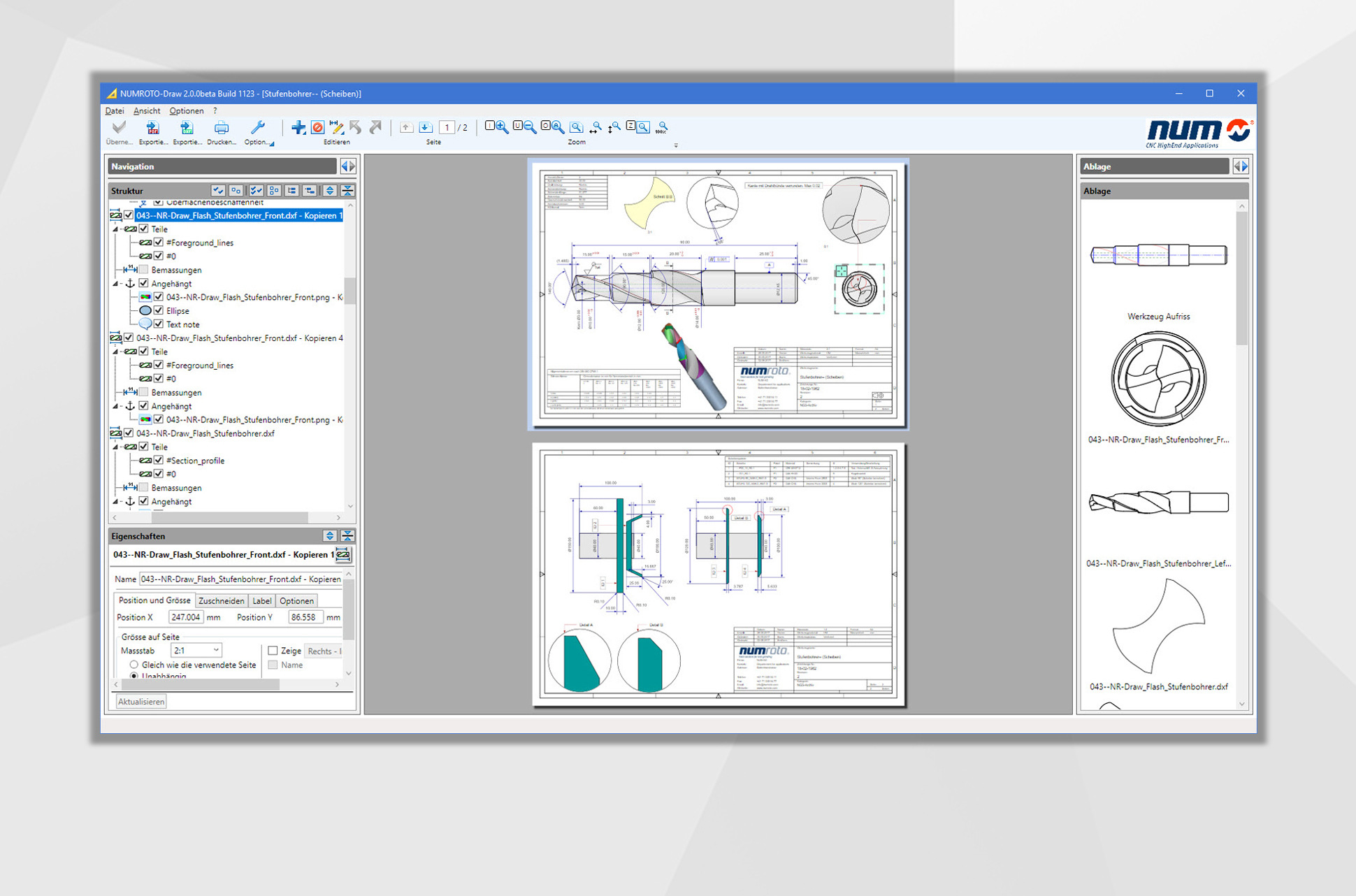The height and width of the screenshot is (896, 1356).
Task: Enable the Zeige checkbox
Action: pos(273,651)
